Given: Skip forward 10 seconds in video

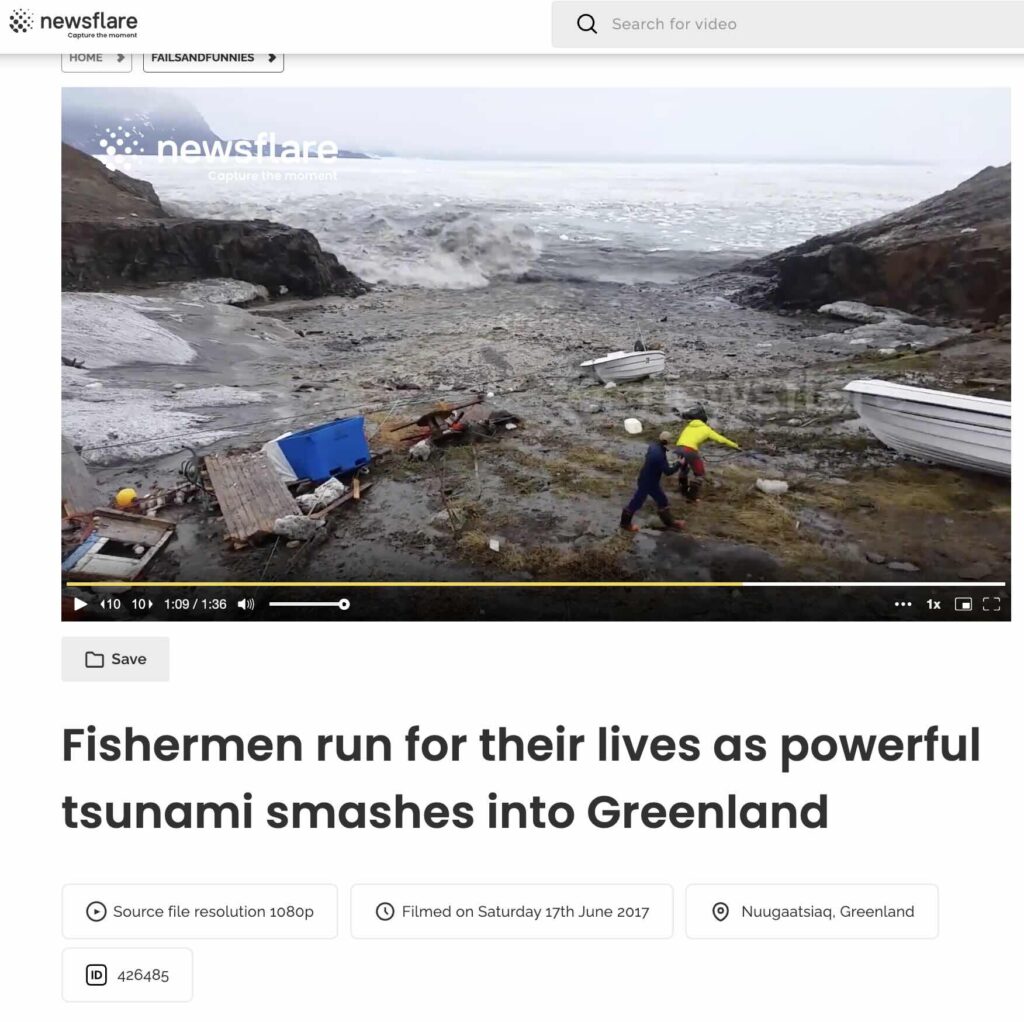Looking at the screenshot, I should point(142,604).
